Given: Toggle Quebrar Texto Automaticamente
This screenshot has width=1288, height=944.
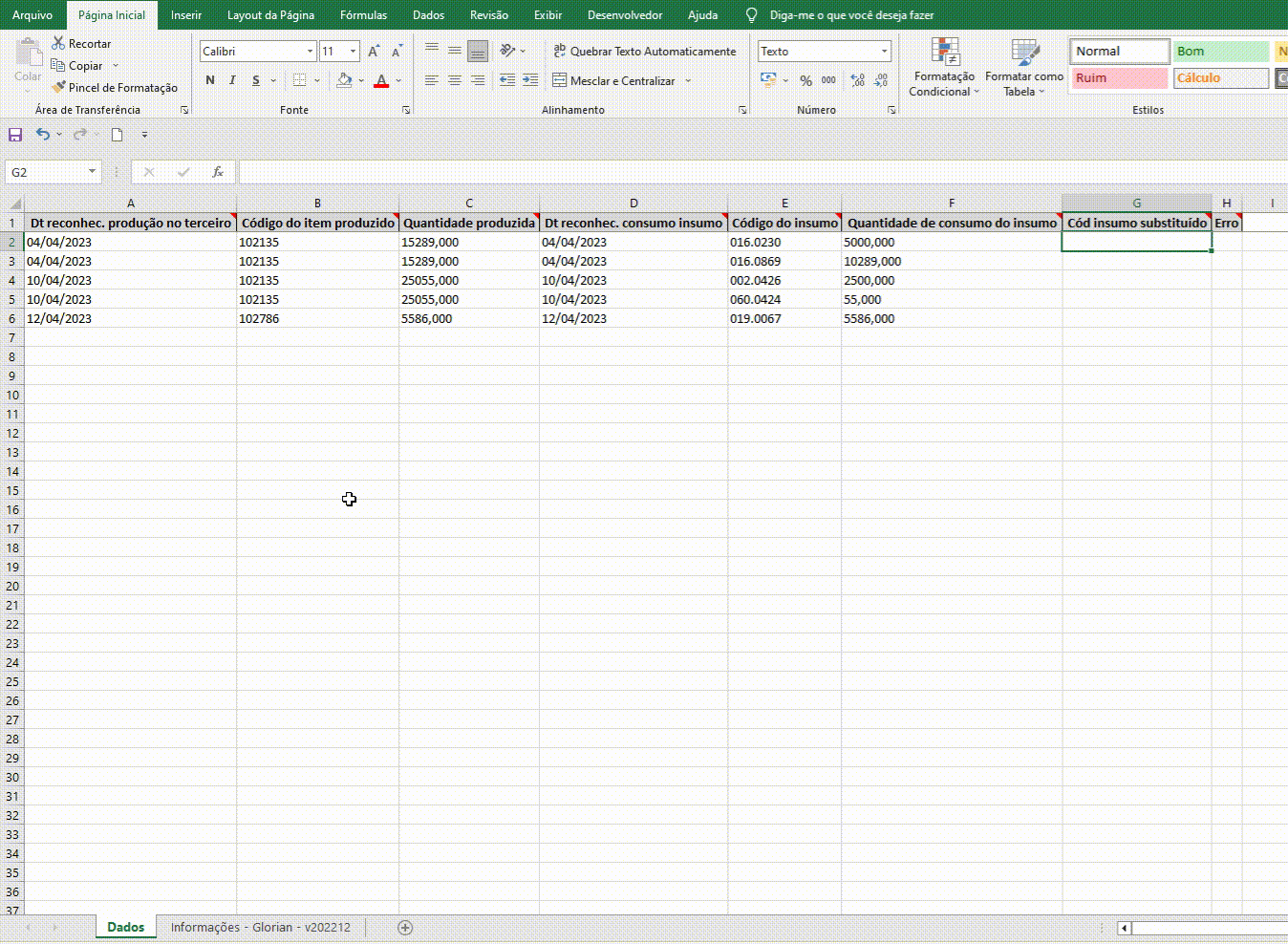Looking at the screenshot, I should [644, 52].
